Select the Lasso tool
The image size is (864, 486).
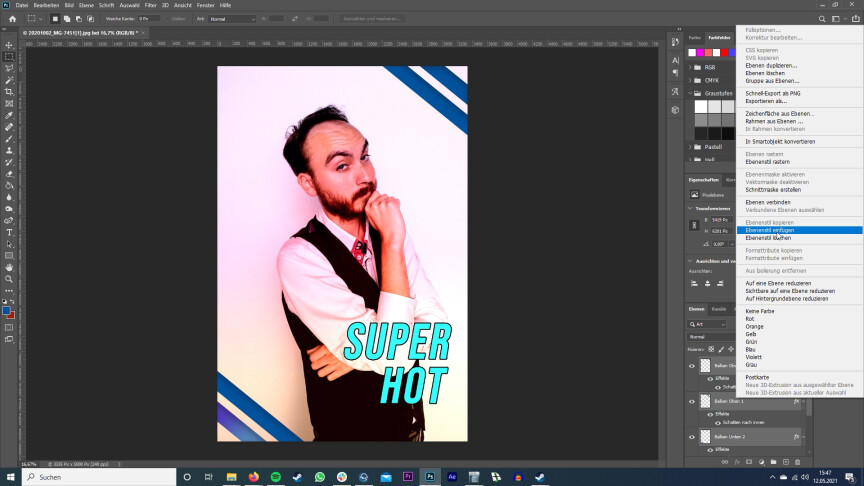click(9, 68)
